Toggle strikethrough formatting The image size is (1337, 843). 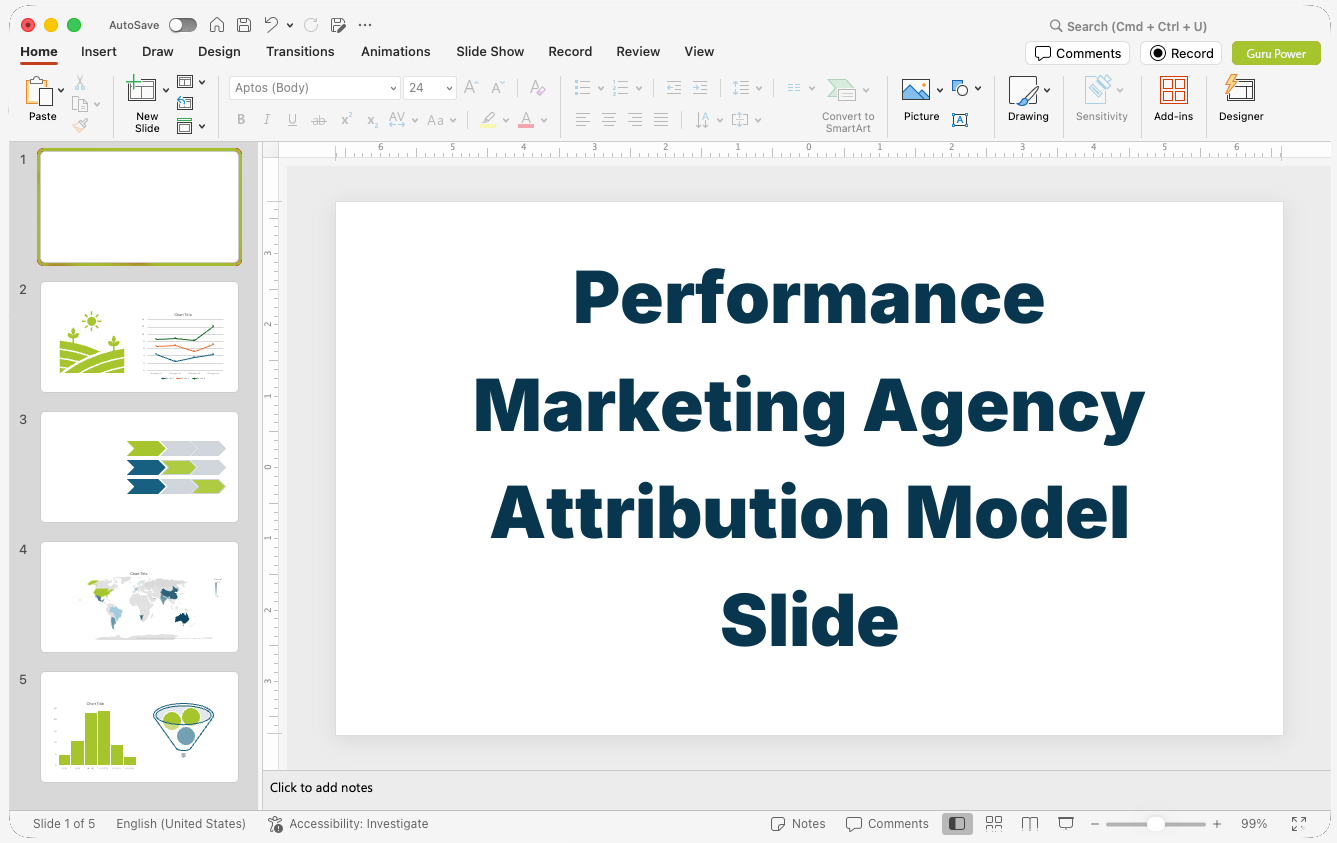pyautogui.click(x=319, y=120)
